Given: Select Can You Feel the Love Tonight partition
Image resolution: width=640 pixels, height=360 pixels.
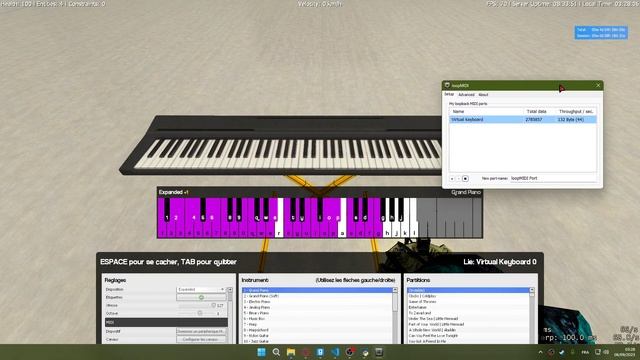Looking at the screenshot, I should pyautogui.click(x=469, y=336).
